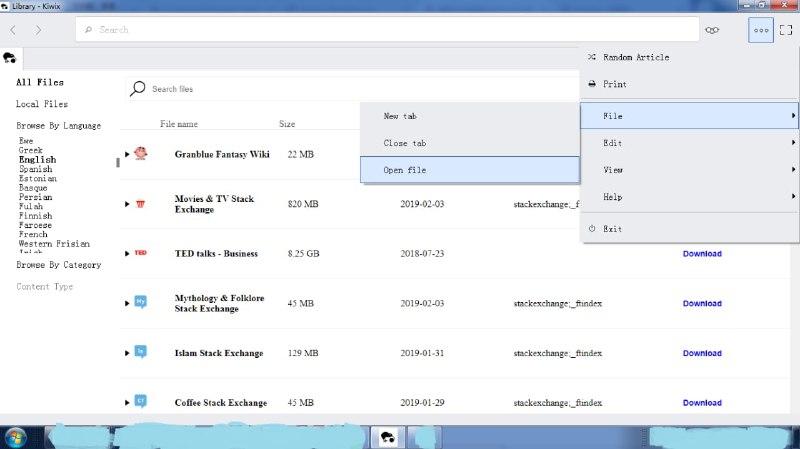The width and height of the screenshot is (800, 449).
Task: Filter by Greek language
Action: click(x=31, y=151)
